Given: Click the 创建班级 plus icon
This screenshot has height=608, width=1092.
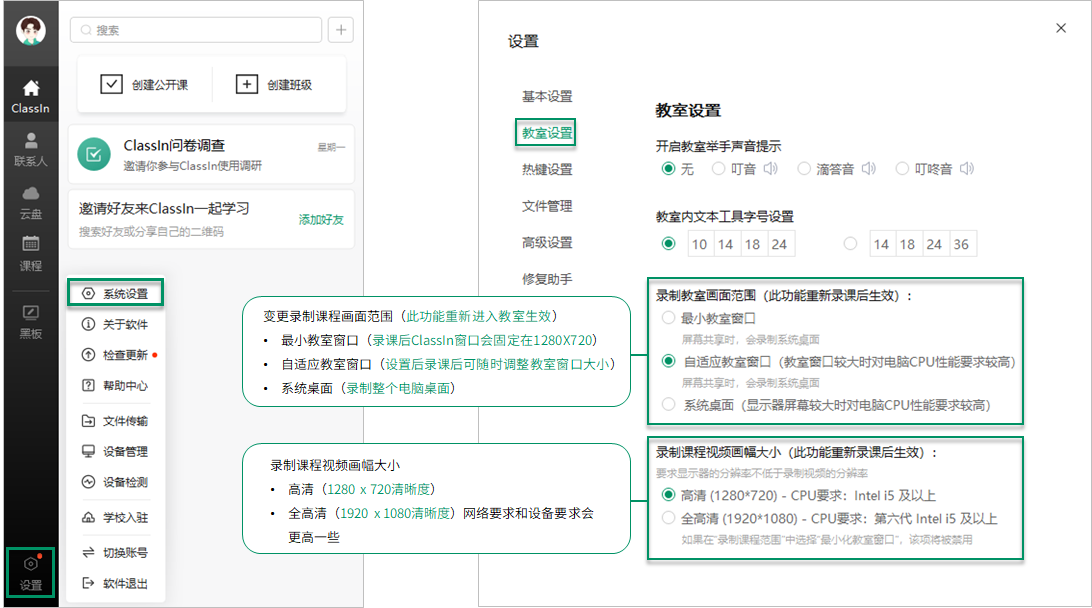Looking at the screenshot, I should (247, 84).
